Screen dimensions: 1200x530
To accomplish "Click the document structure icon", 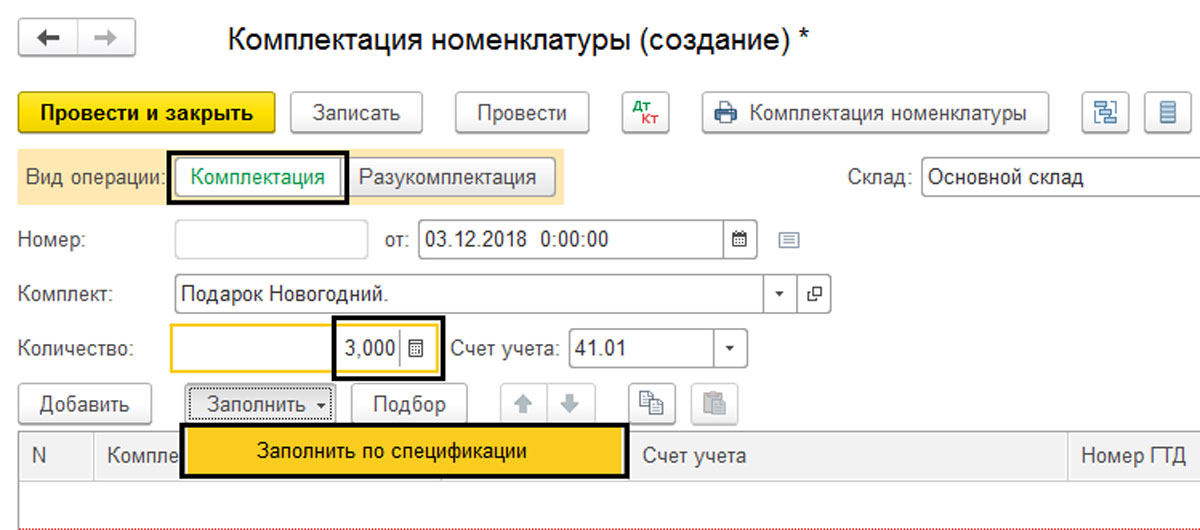I will pyautogui.click(x=1105, y=113).
